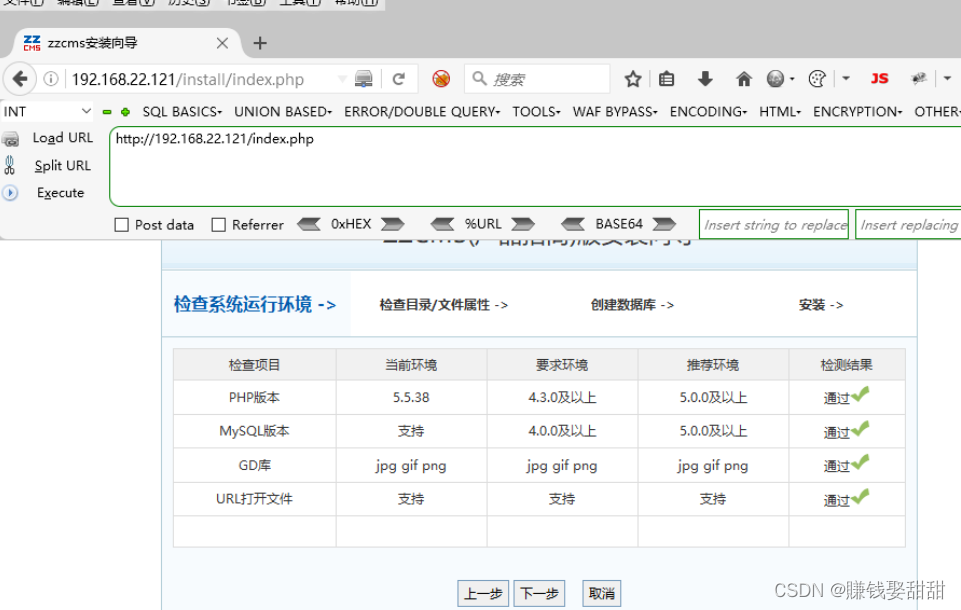Viewport: 961px width, 610px height.
Task: Encode with right arrow beside BASE64
Action: pyautogui.click(x=664, y=224)
